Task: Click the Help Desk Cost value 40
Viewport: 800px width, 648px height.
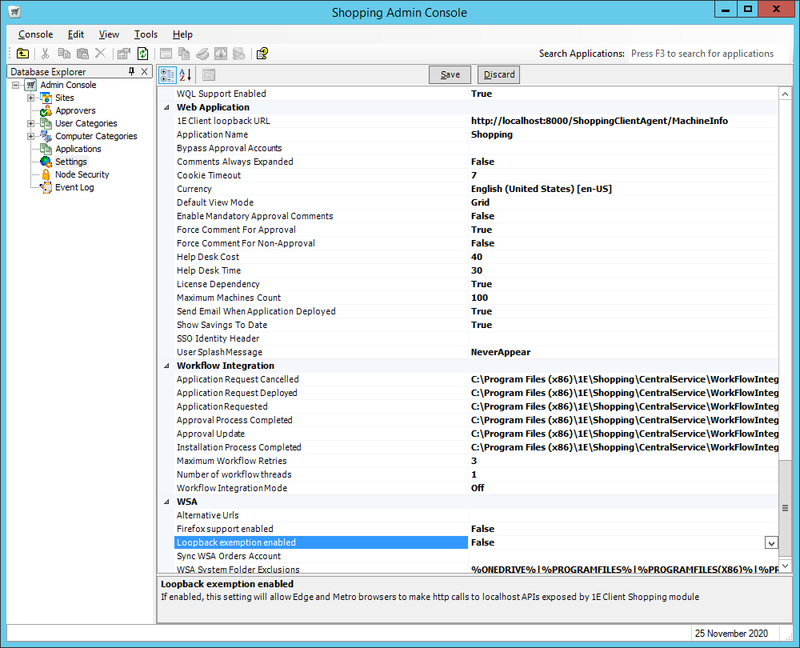Action: (x=477, y=257)
